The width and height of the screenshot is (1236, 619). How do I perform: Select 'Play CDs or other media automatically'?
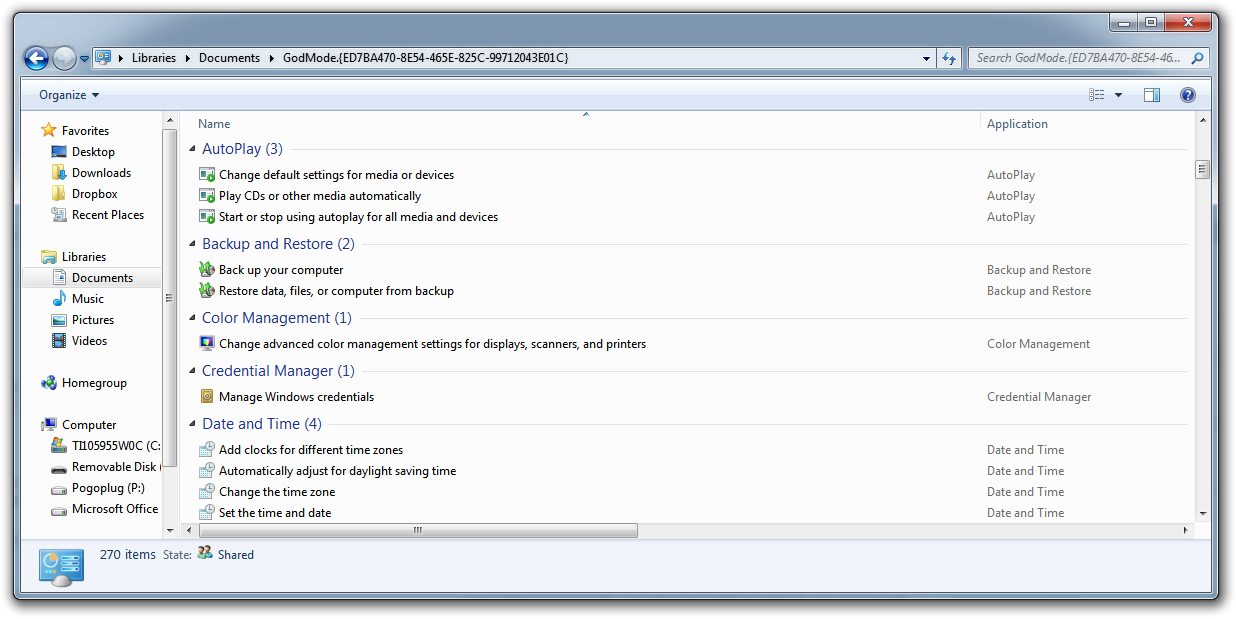coord(320,196)
